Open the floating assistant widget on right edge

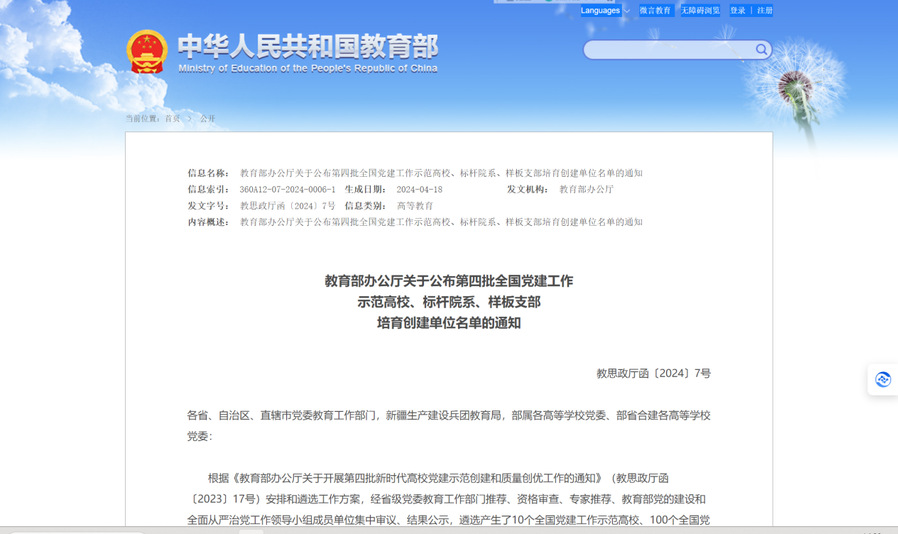[x=882, y=379]
